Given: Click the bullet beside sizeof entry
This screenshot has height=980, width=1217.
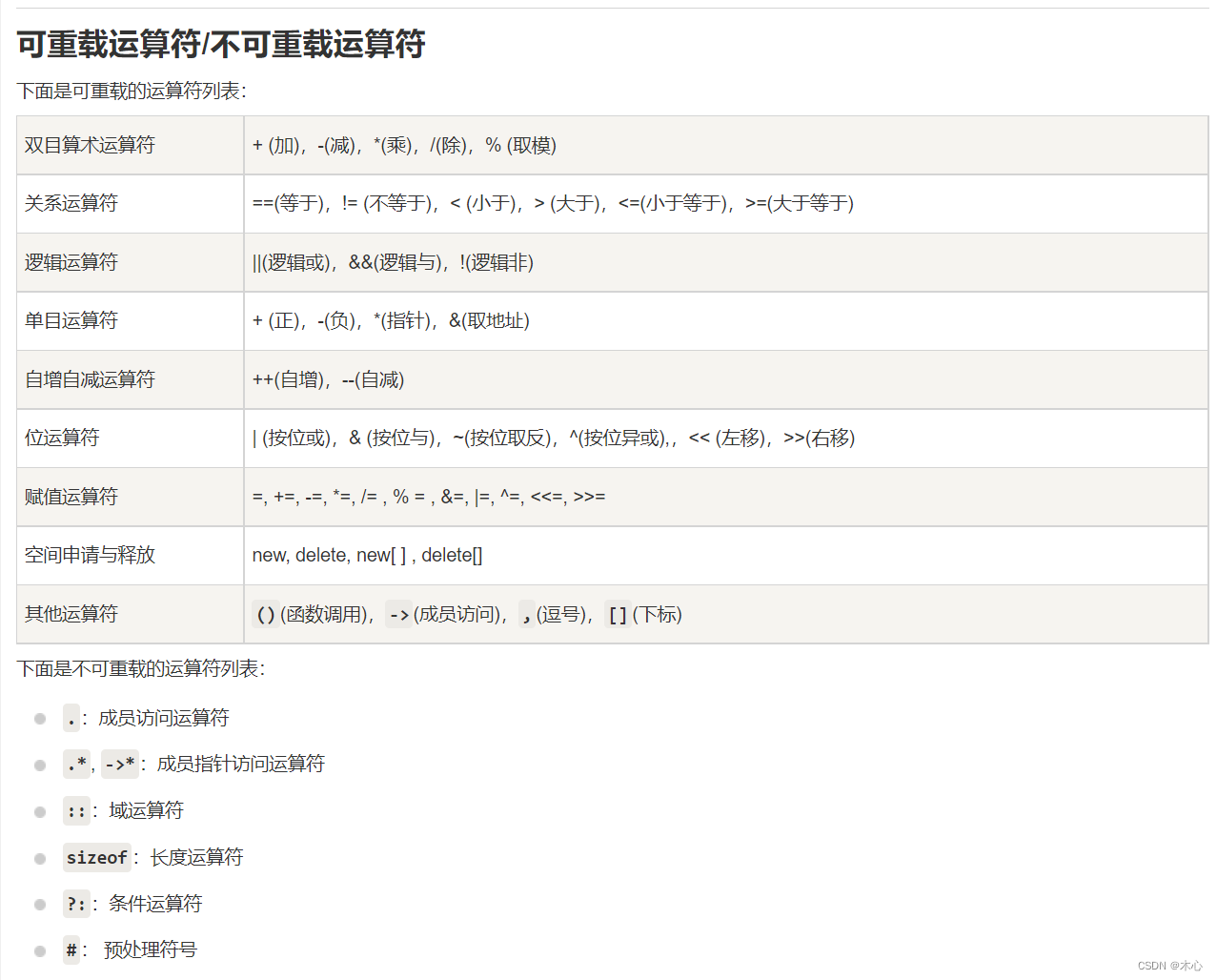Looking at the screenshot, I should tap(39, 857).
